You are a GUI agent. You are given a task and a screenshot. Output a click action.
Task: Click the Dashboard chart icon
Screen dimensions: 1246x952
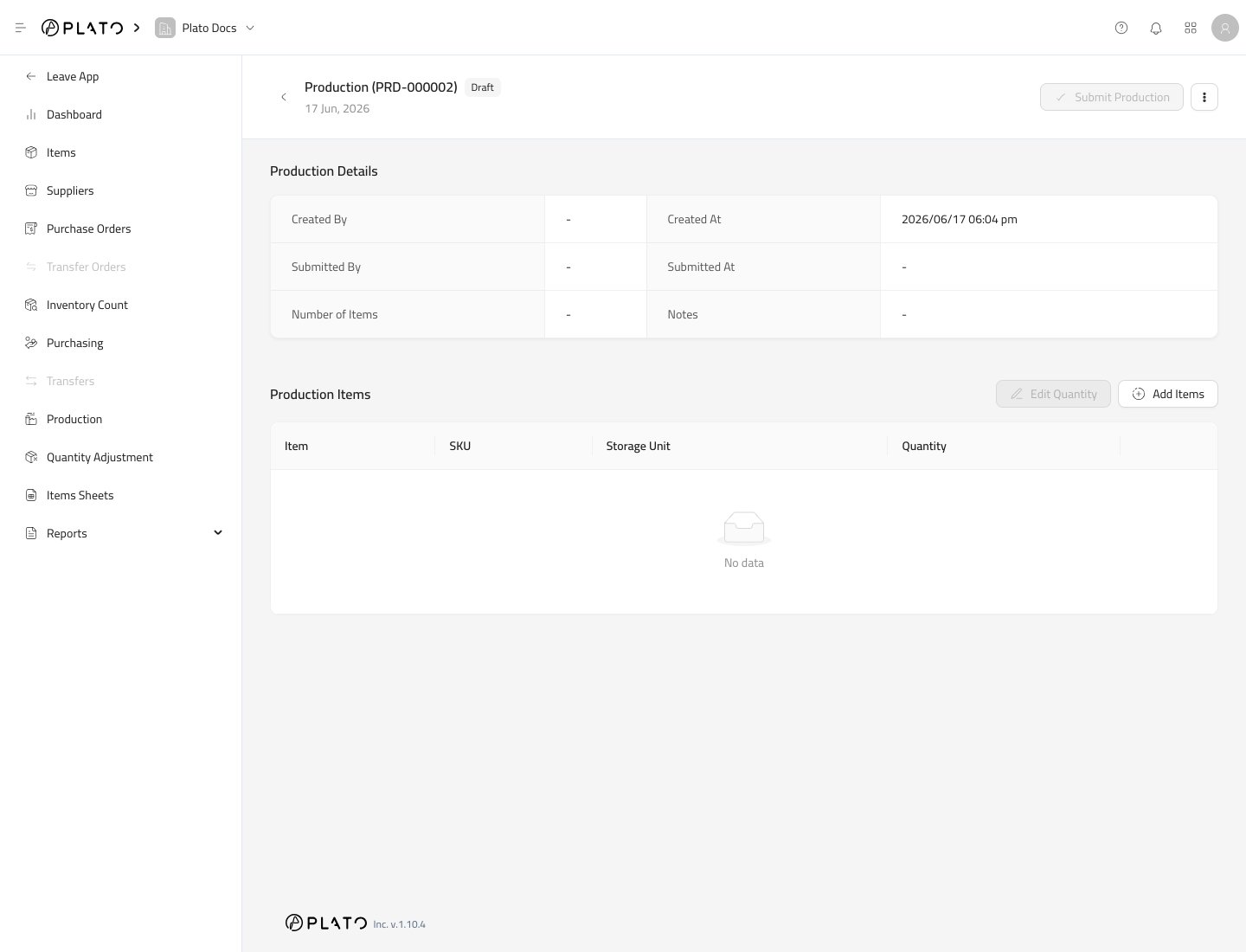pyautogui.click(x=31, y=114)
